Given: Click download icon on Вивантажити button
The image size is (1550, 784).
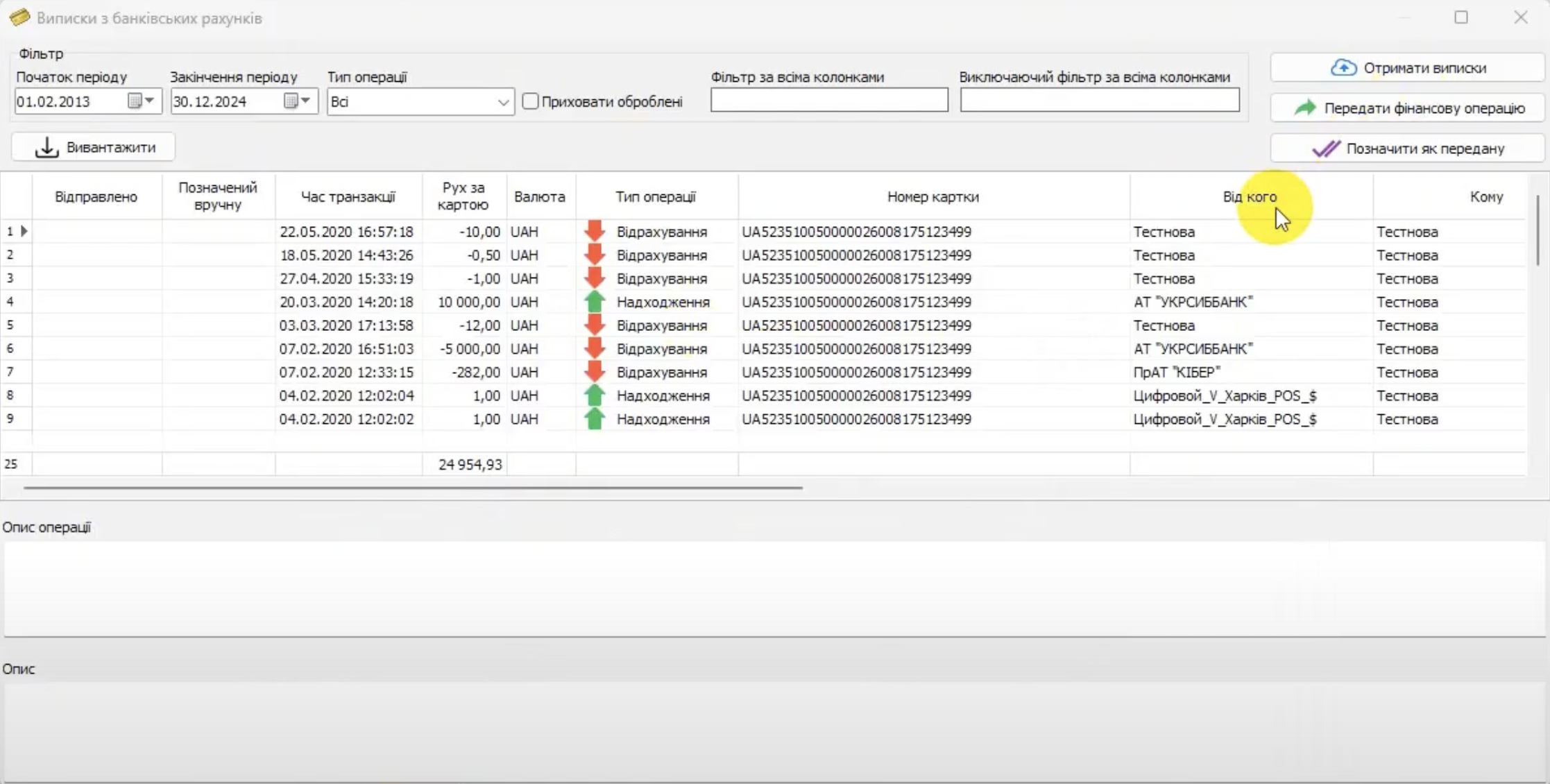Looking at the screenshot, I should coord(46,148).
